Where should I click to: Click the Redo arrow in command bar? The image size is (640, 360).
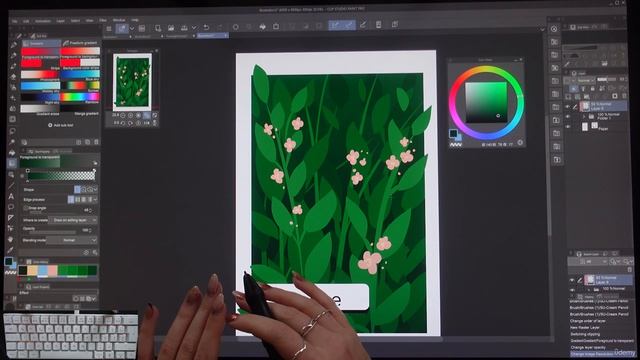click(x=220, y=27)
